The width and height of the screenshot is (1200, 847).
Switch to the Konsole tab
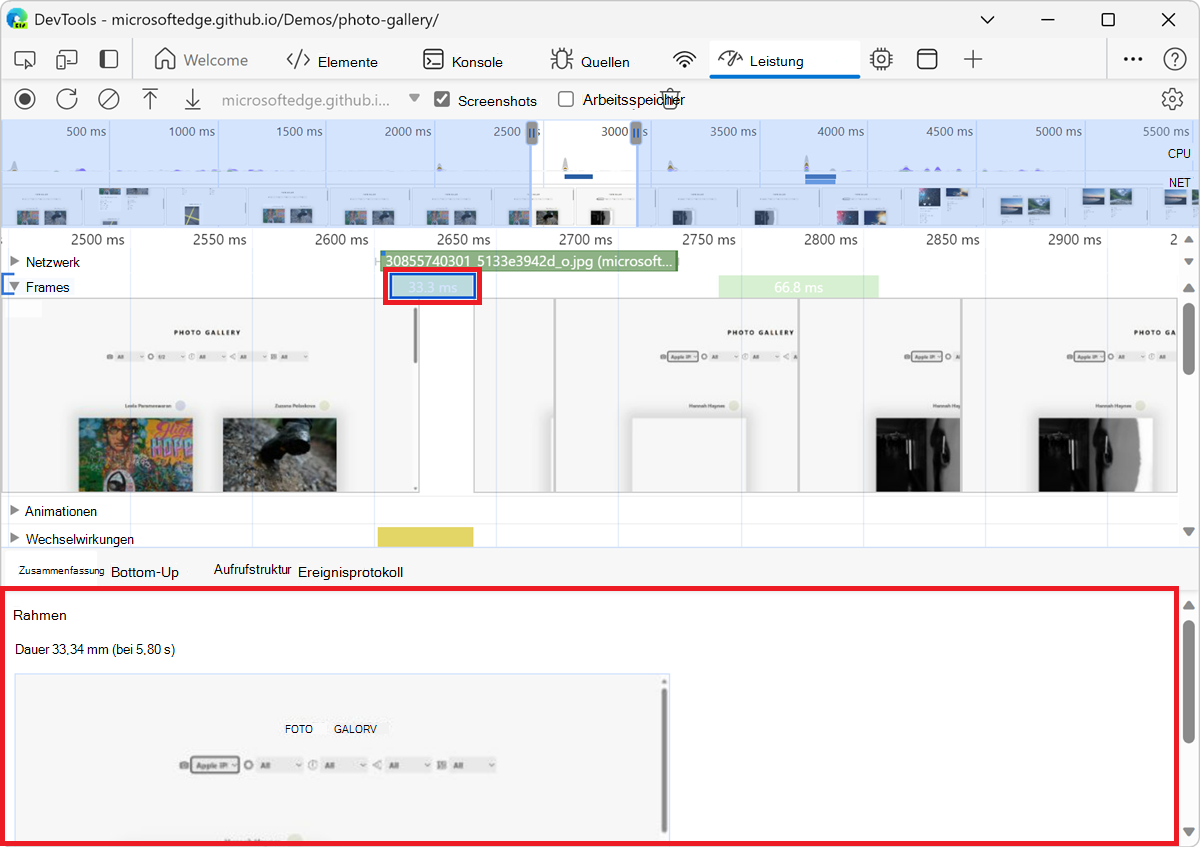pos(462,60)
